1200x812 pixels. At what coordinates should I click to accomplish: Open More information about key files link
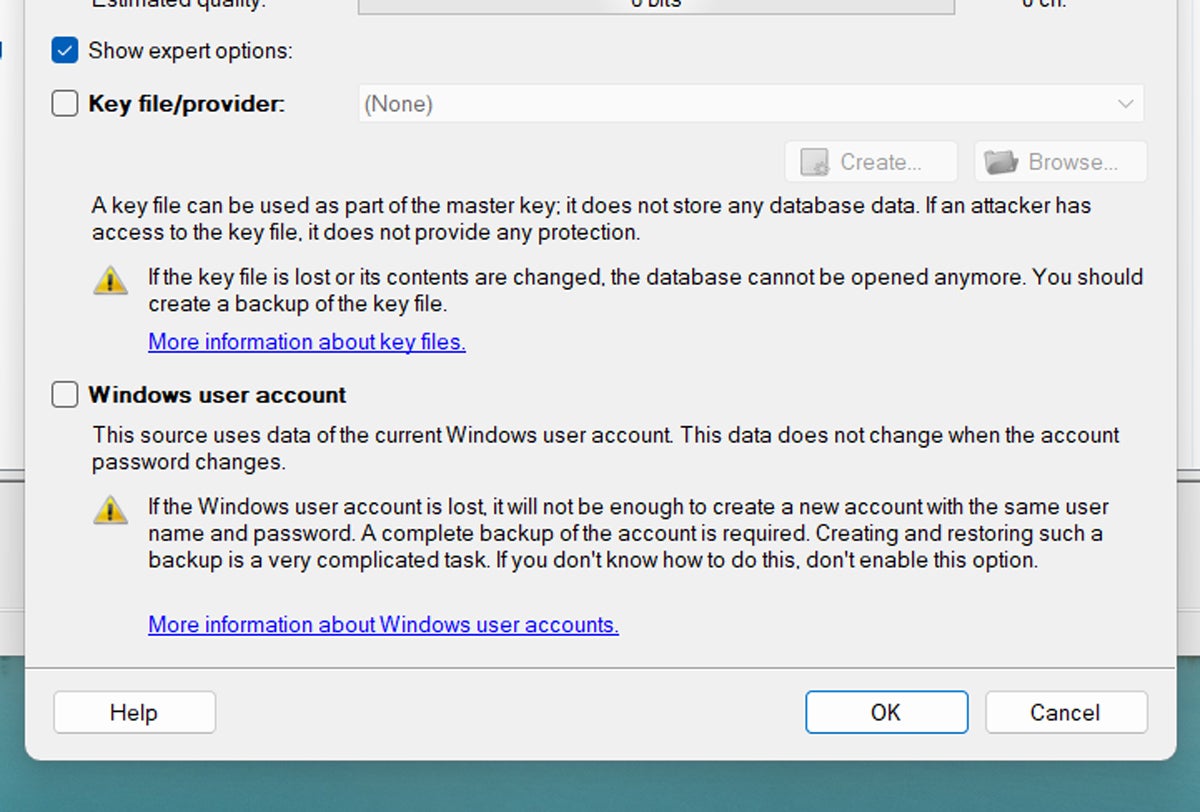(x=307, y=342)
